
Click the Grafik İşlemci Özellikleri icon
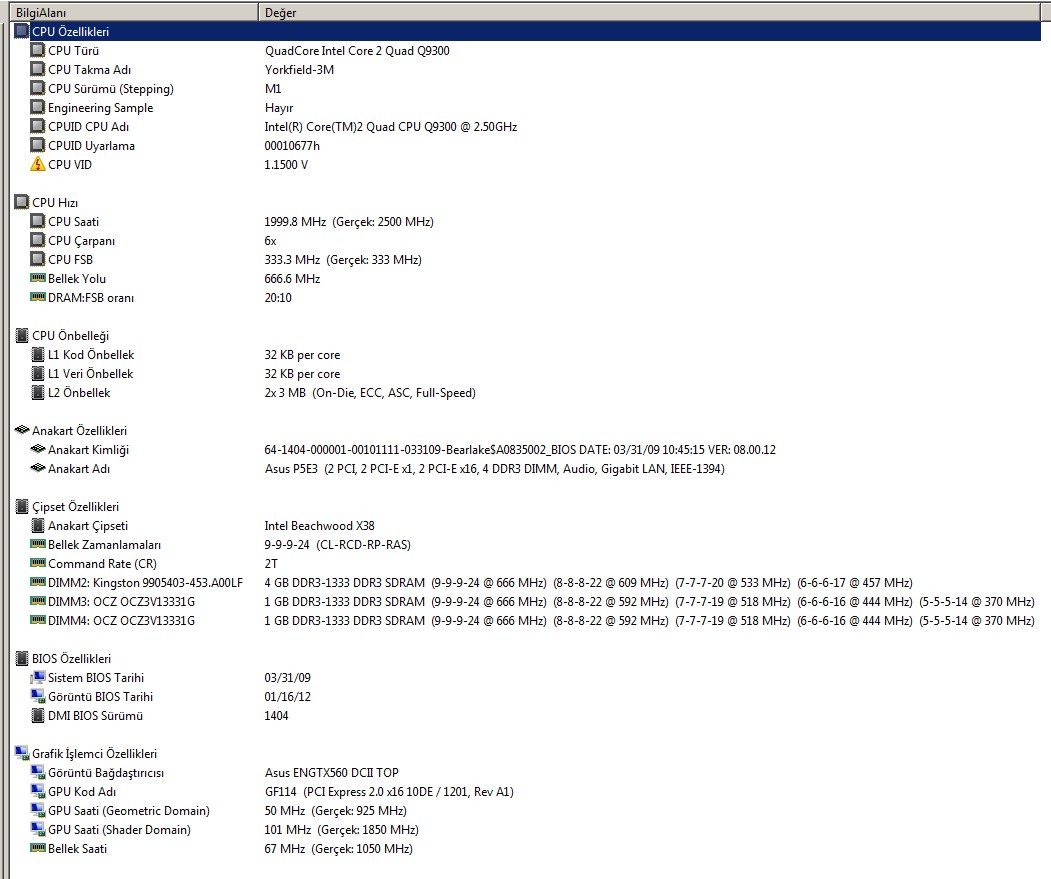(21, 753)
